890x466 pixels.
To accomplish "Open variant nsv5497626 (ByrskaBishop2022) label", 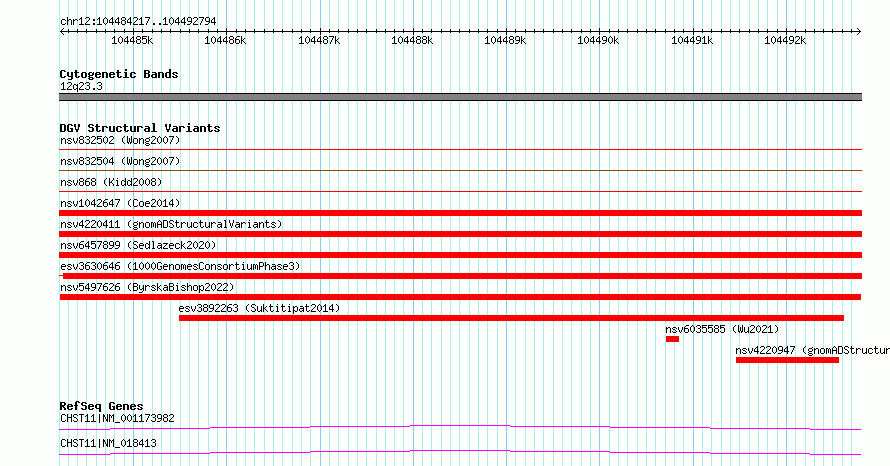I will point(147,287).
